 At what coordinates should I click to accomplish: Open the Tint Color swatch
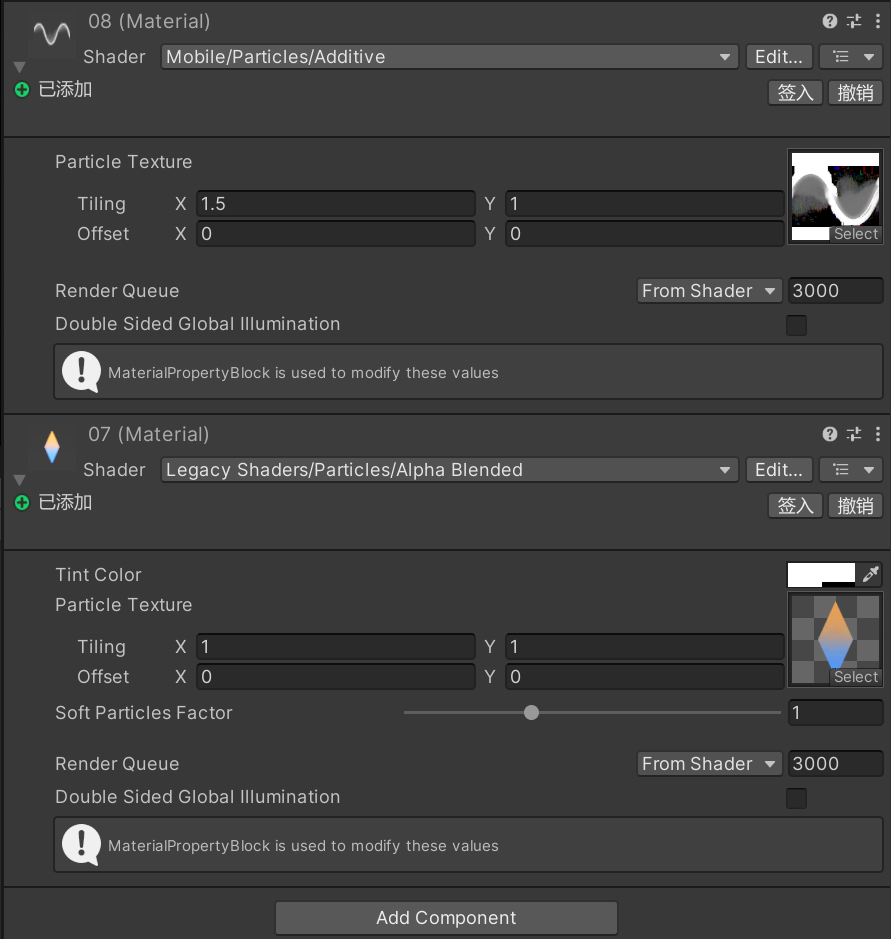click(x=821, y=575)
